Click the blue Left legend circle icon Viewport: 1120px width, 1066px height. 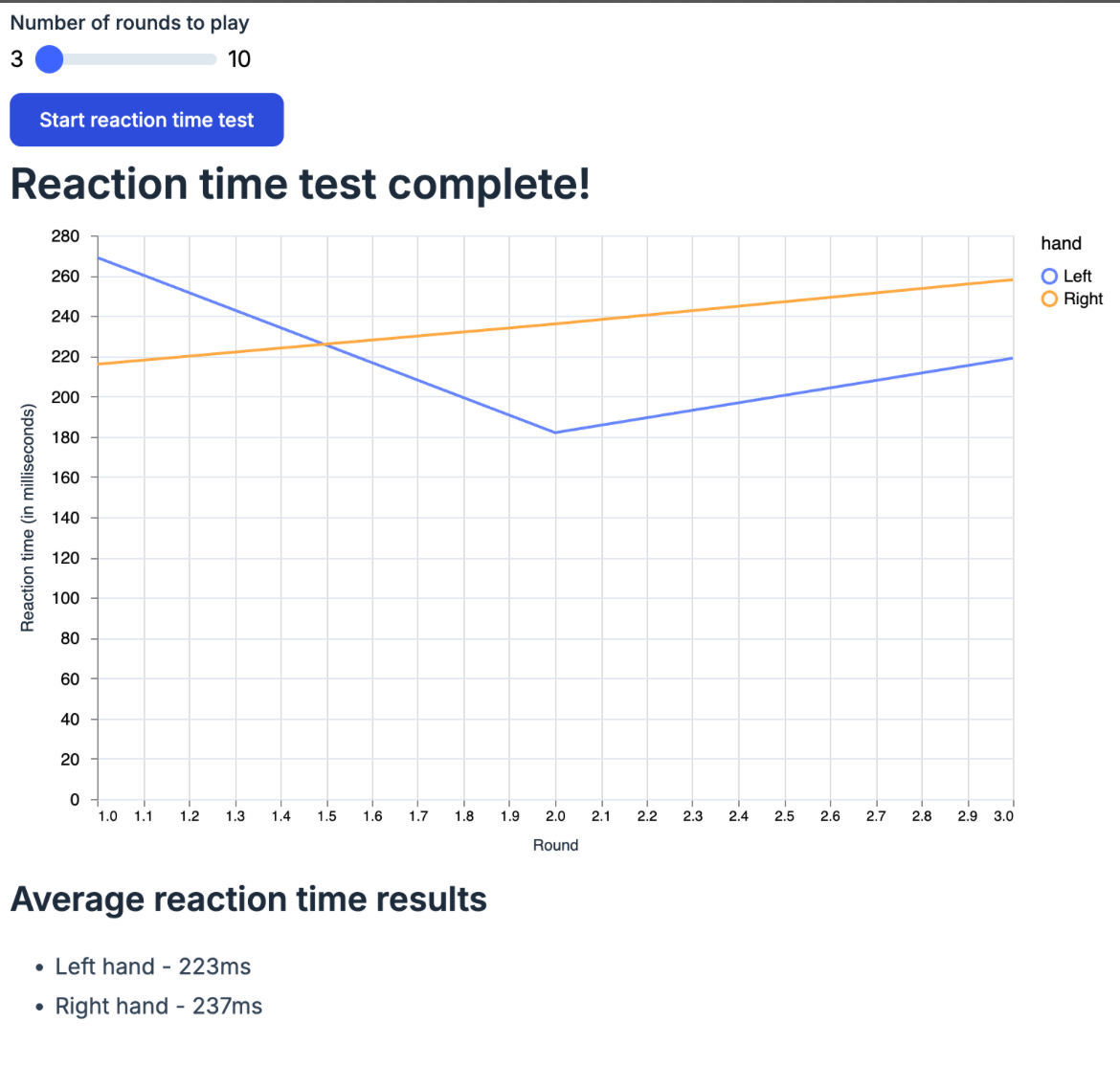coord(1049,277)
